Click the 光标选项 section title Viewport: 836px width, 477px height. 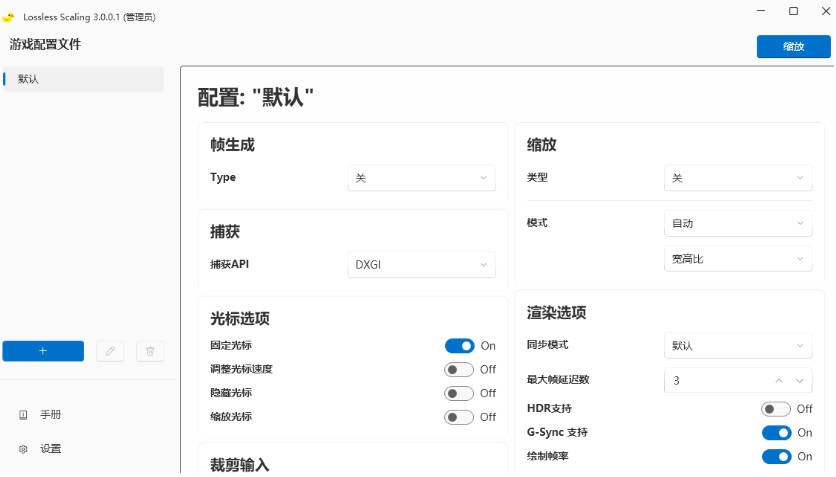(240, 319)
